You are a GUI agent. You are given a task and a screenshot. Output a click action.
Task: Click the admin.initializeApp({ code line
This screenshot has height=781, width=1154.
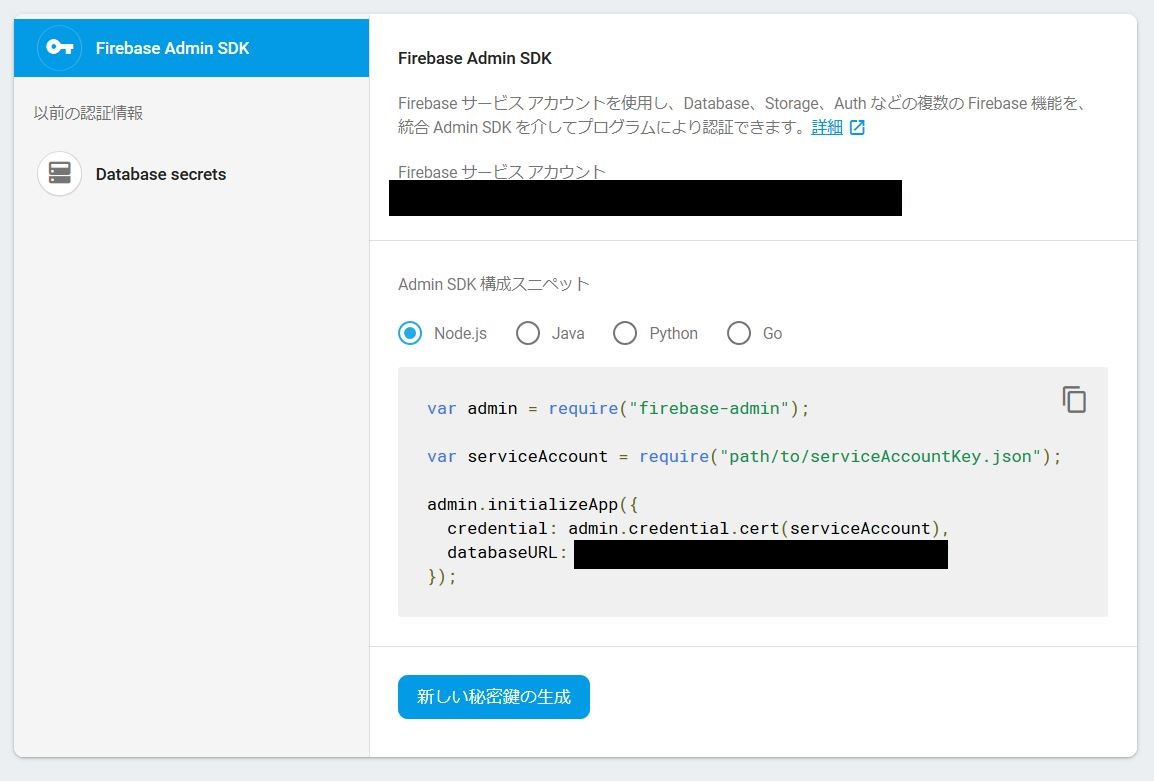[x=532, y=504]
